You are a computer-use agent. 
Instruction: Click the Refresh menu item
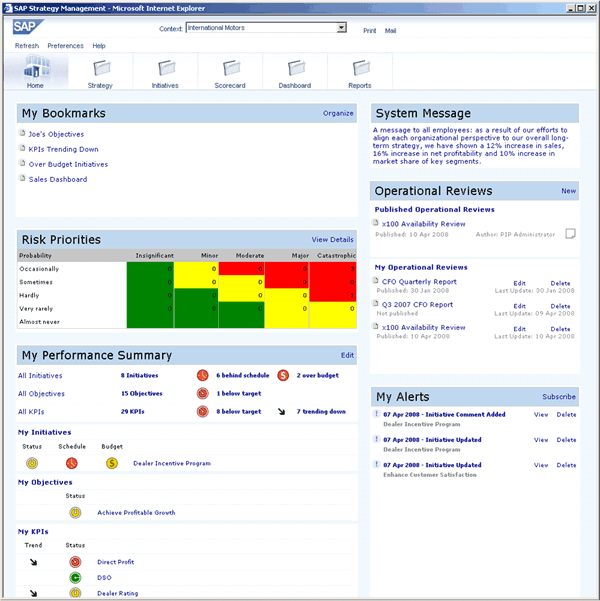click(x=27, y=46)
